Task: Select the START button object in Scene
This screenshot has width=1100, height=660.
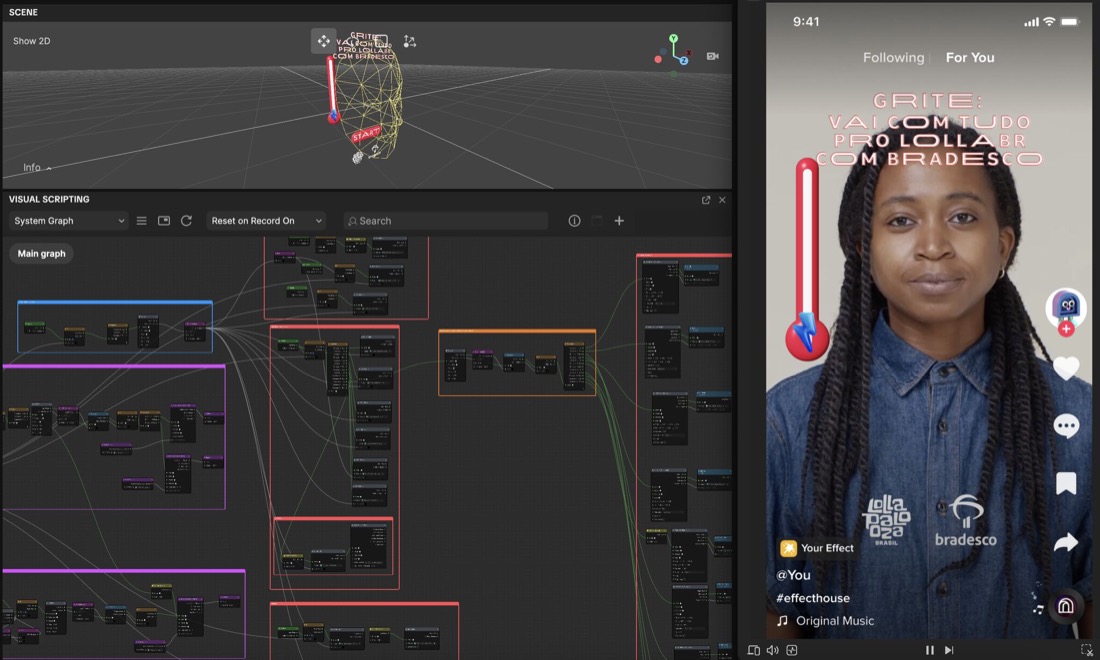Action: [x=365, y=135]
